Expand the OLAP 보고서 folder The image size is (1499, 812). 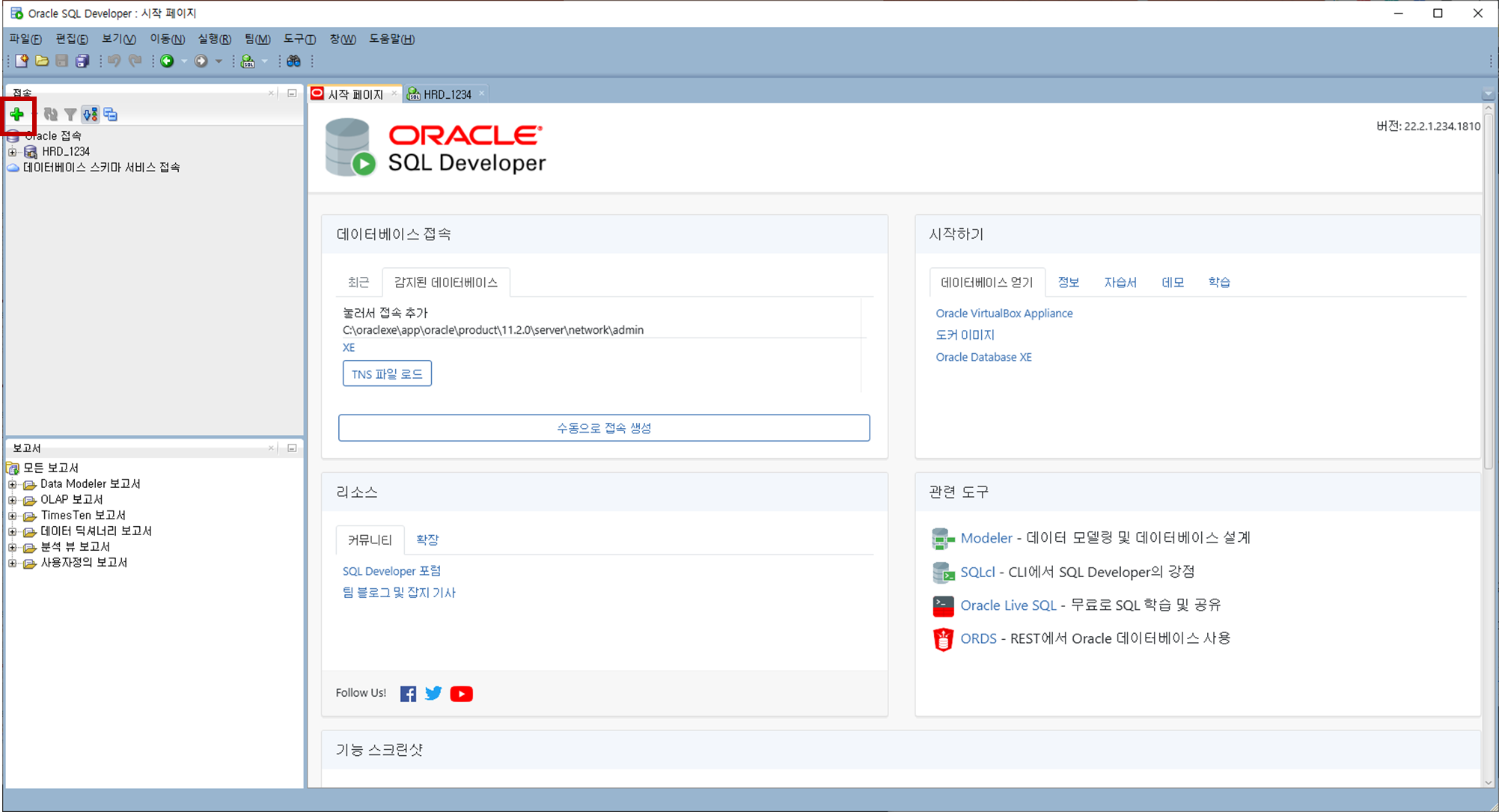pos(13,500)
